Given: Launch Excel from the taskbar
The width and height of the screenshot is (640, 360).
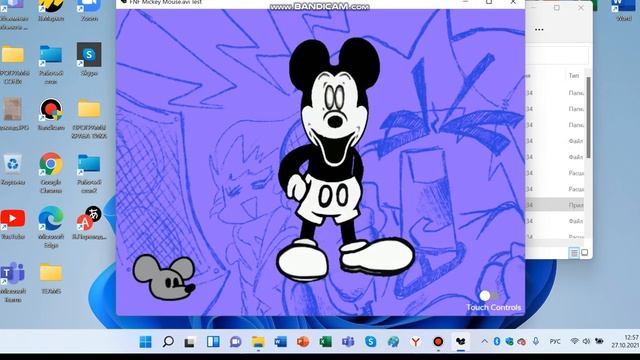Looking at the screenshot, I should (325, 342).
